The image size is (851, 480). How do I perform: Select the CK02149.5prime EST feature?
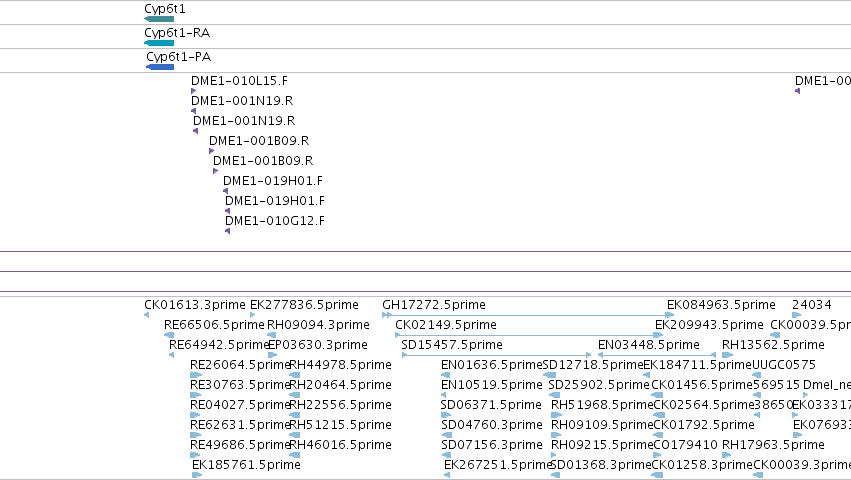[x=529, y=335]
